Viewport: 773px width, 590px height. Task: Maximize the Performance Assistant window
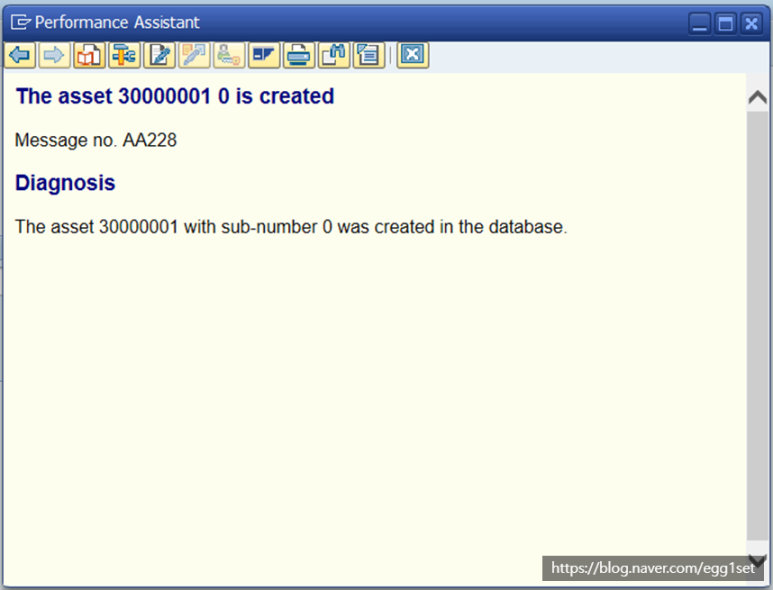click(x=726, y=24)
